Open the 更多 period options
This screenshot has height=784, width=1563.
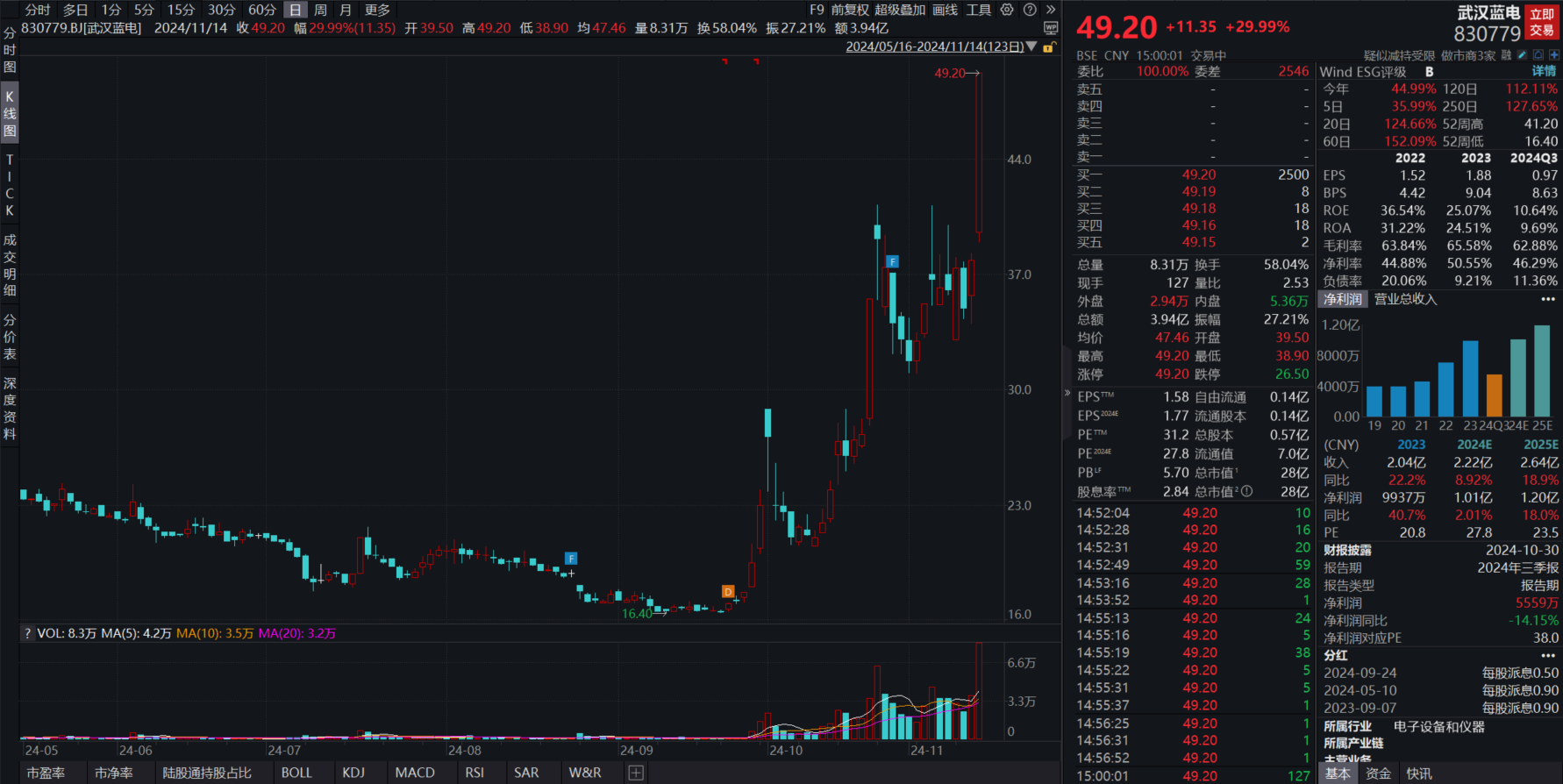pyautogui.click(x=377, y=10)
